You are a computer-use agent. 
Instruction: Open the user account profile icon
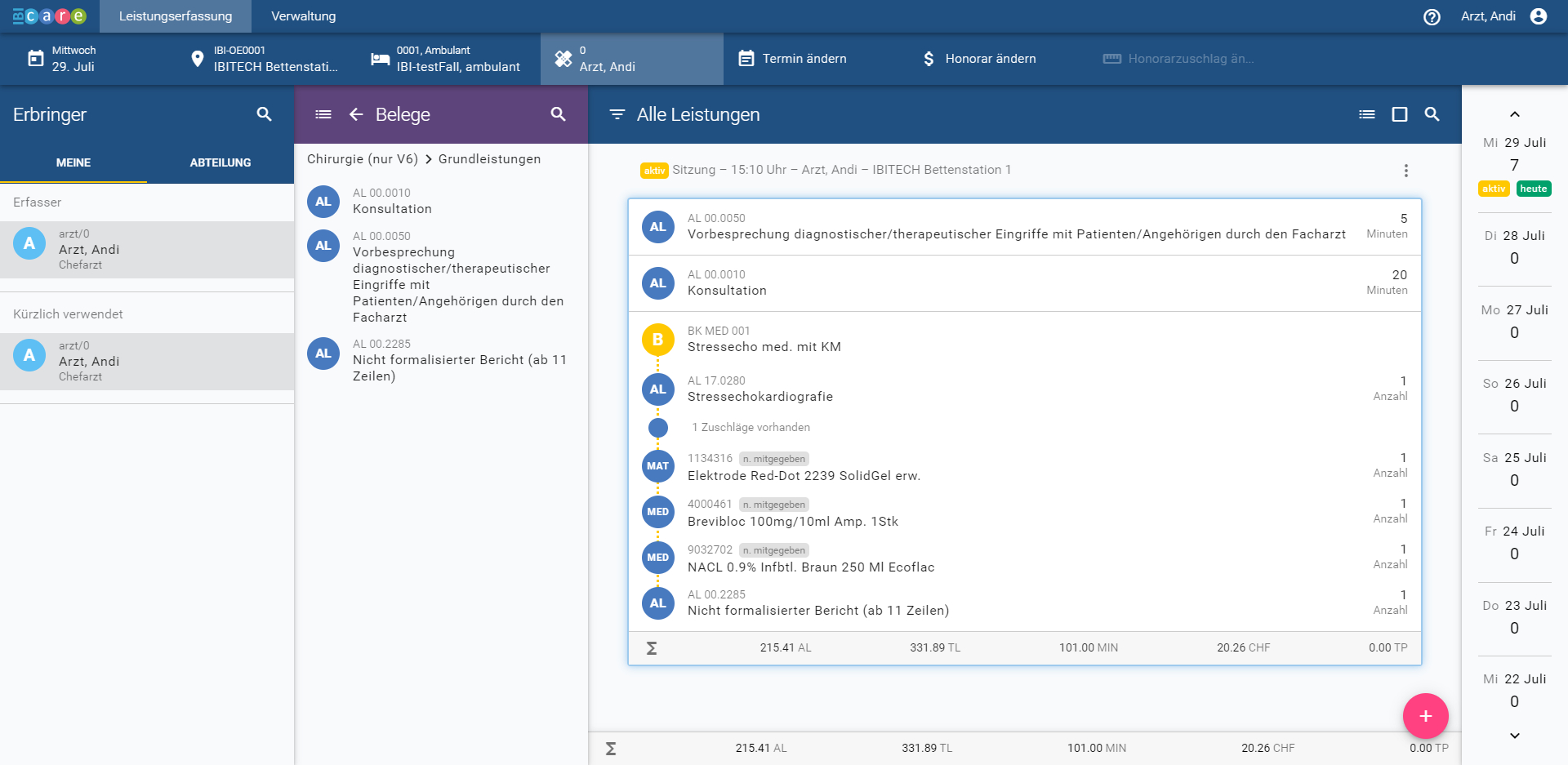tap(1539, 16)
